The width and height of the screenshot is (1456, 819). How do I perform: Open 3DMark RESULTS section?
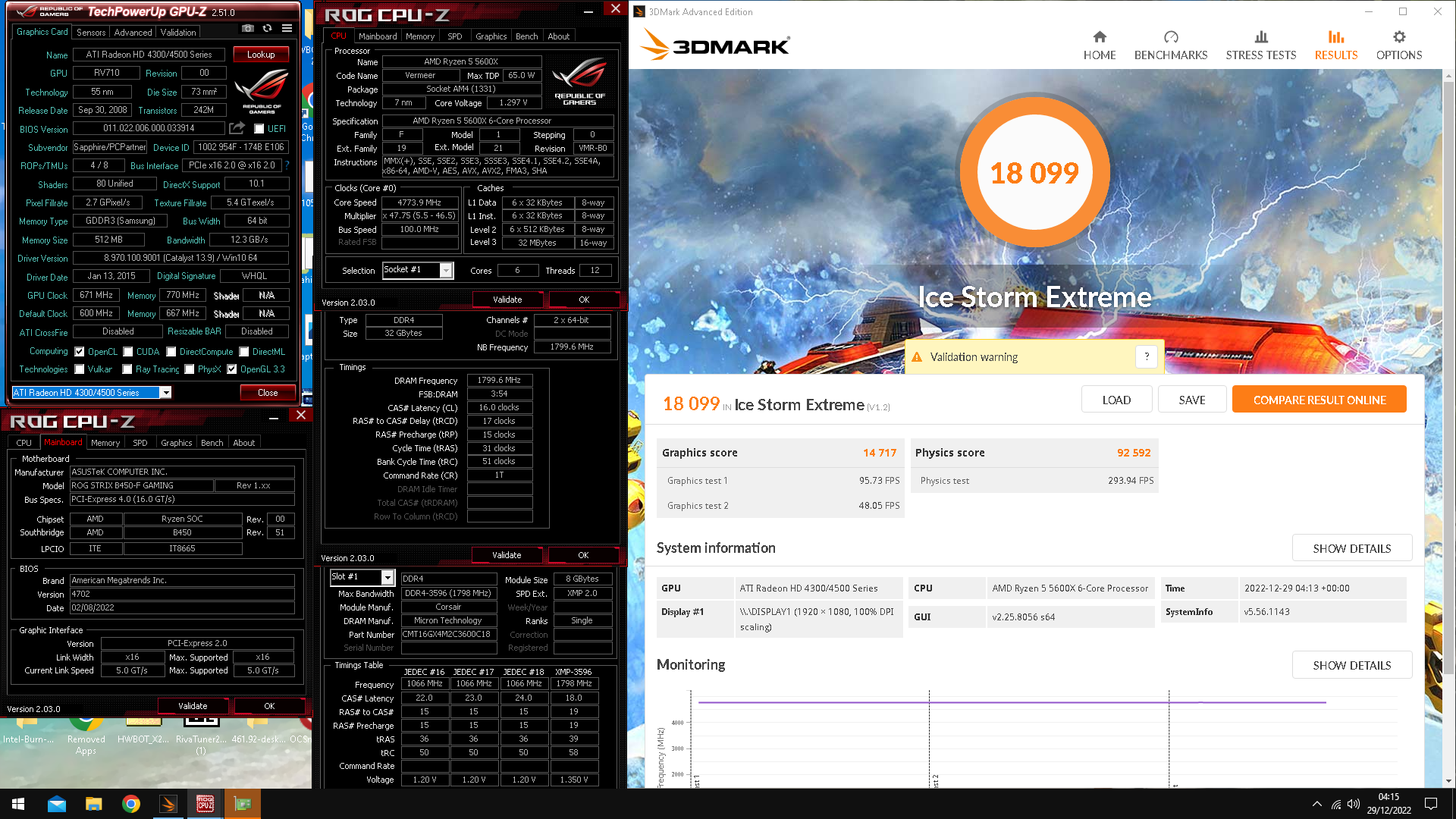click(1335, 45)
